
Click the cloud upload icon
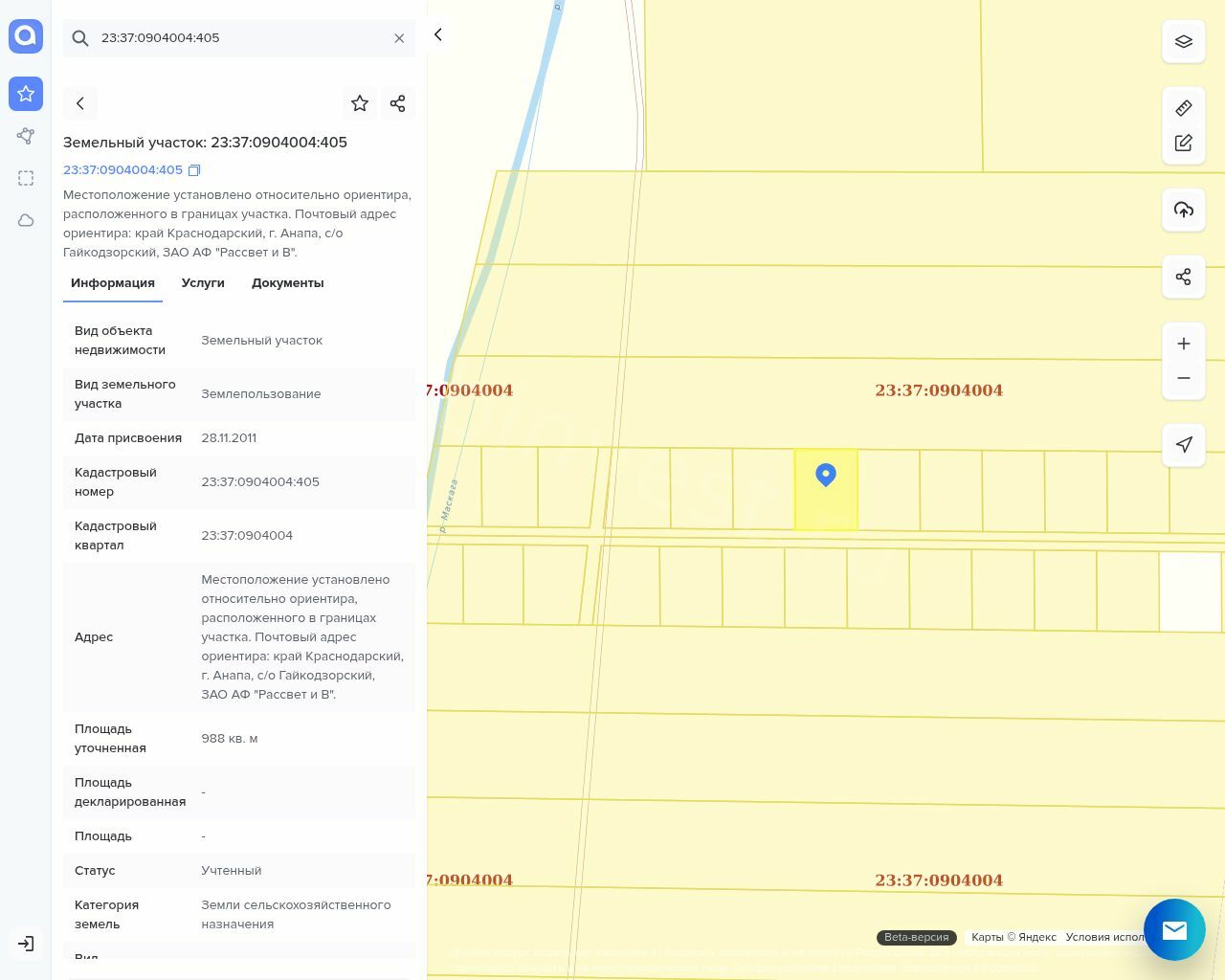click(1183, 210)
